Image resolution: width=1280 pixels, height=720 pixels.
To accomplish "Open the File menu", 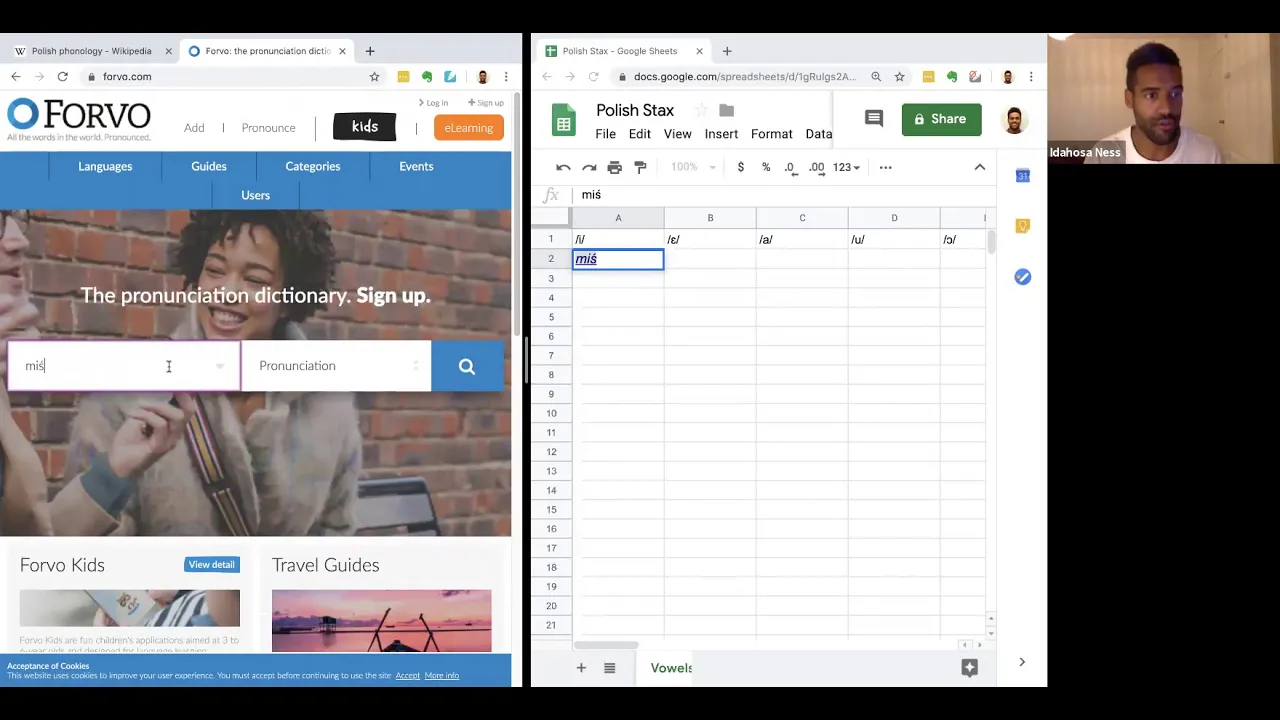I will [x=606, y=134].
